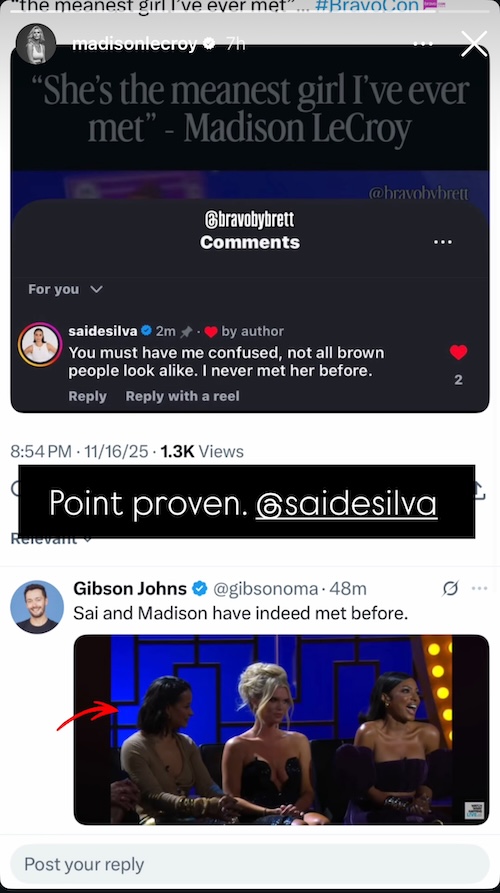500x893 pixels.
Task: Close the Instagram story with the X
Action: click(x=474, y=44)
